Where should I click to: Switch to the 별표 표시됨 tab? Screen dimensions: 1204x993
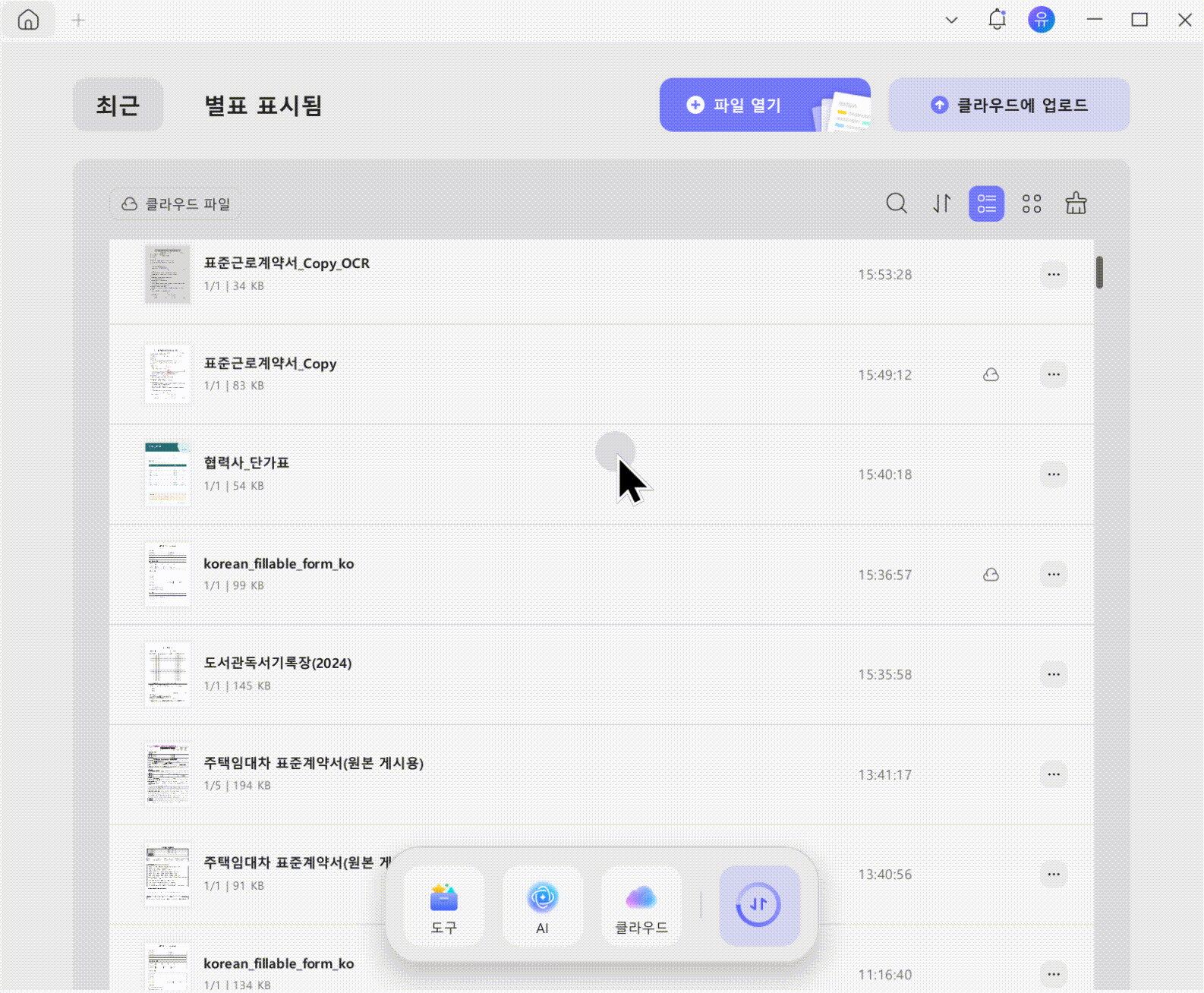[x=263, y=105]
